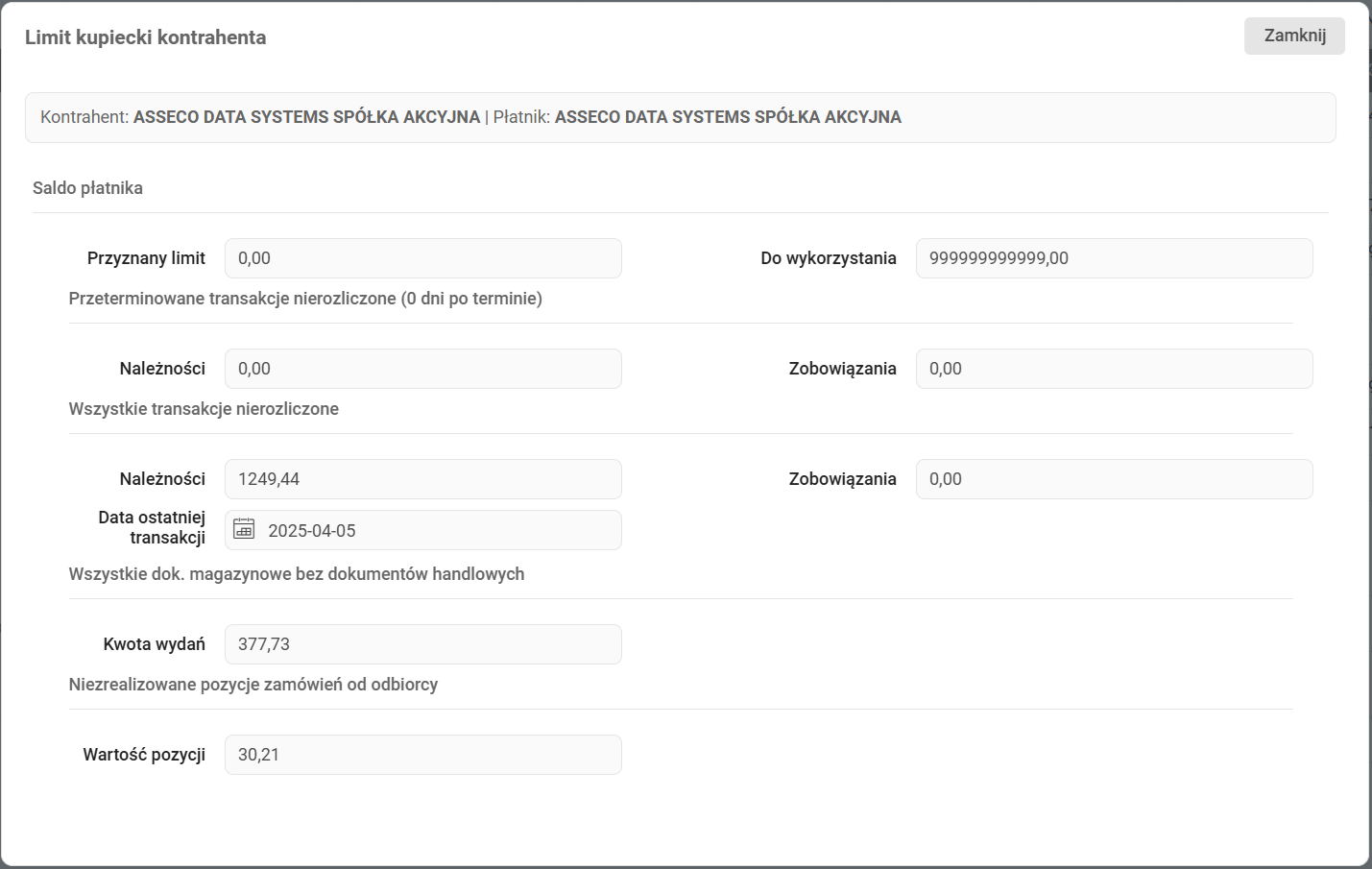Click the Limit kupiecki kontrahenta dialog title
Screen dimensions: 1372x869
pyautogui.click(x=146, y=37)
